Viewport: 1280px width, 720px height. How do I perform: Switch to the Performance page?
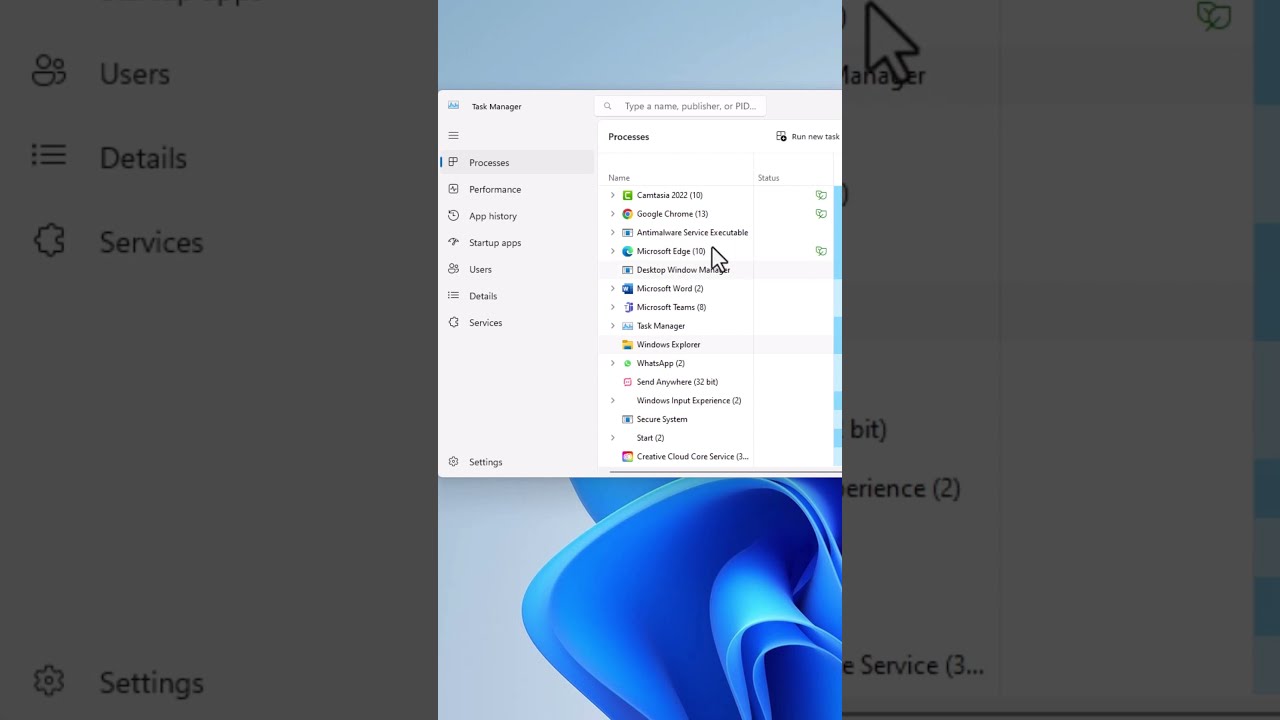click(x=516, y=189)
